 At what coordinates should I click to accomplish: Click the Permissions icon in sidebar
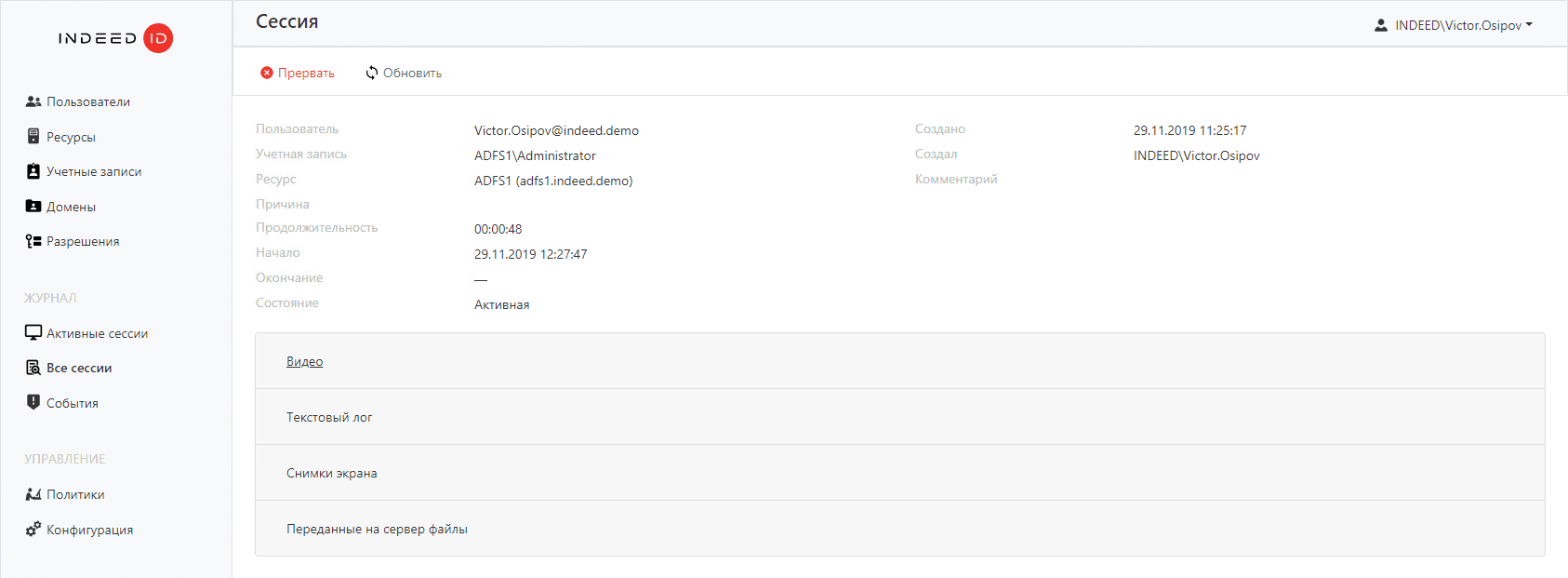[33, 241]
